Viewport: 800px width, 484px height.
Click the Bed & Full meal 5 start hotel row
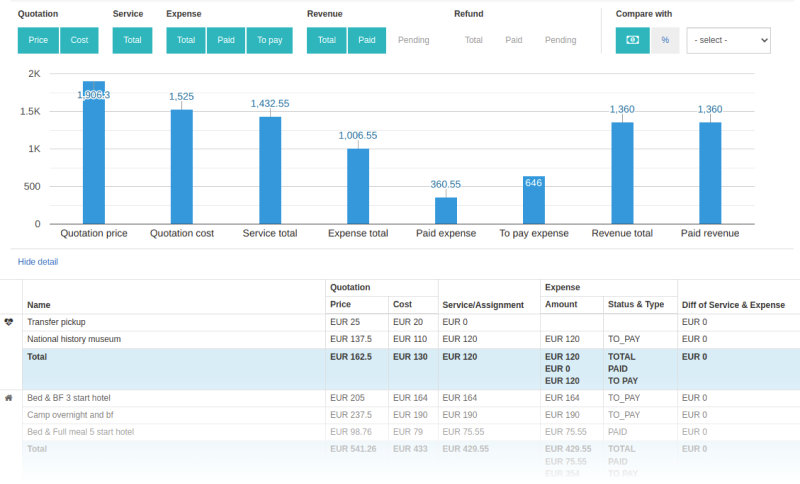pyautogui.click(x=81, y=432)
